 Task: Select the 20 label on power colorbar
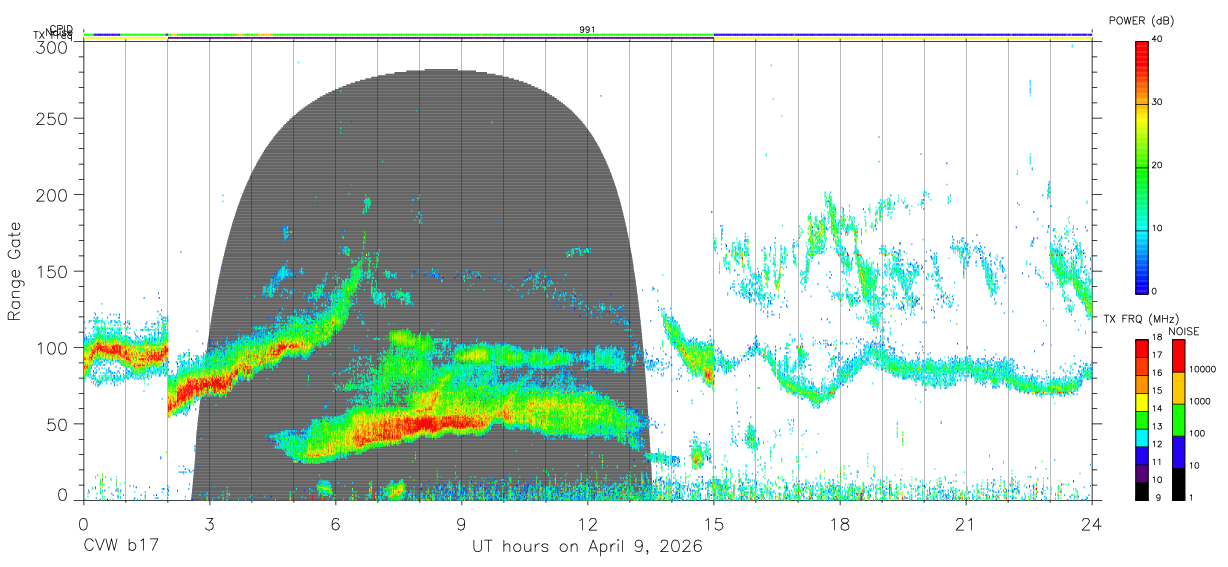(x=1157, y=165)
